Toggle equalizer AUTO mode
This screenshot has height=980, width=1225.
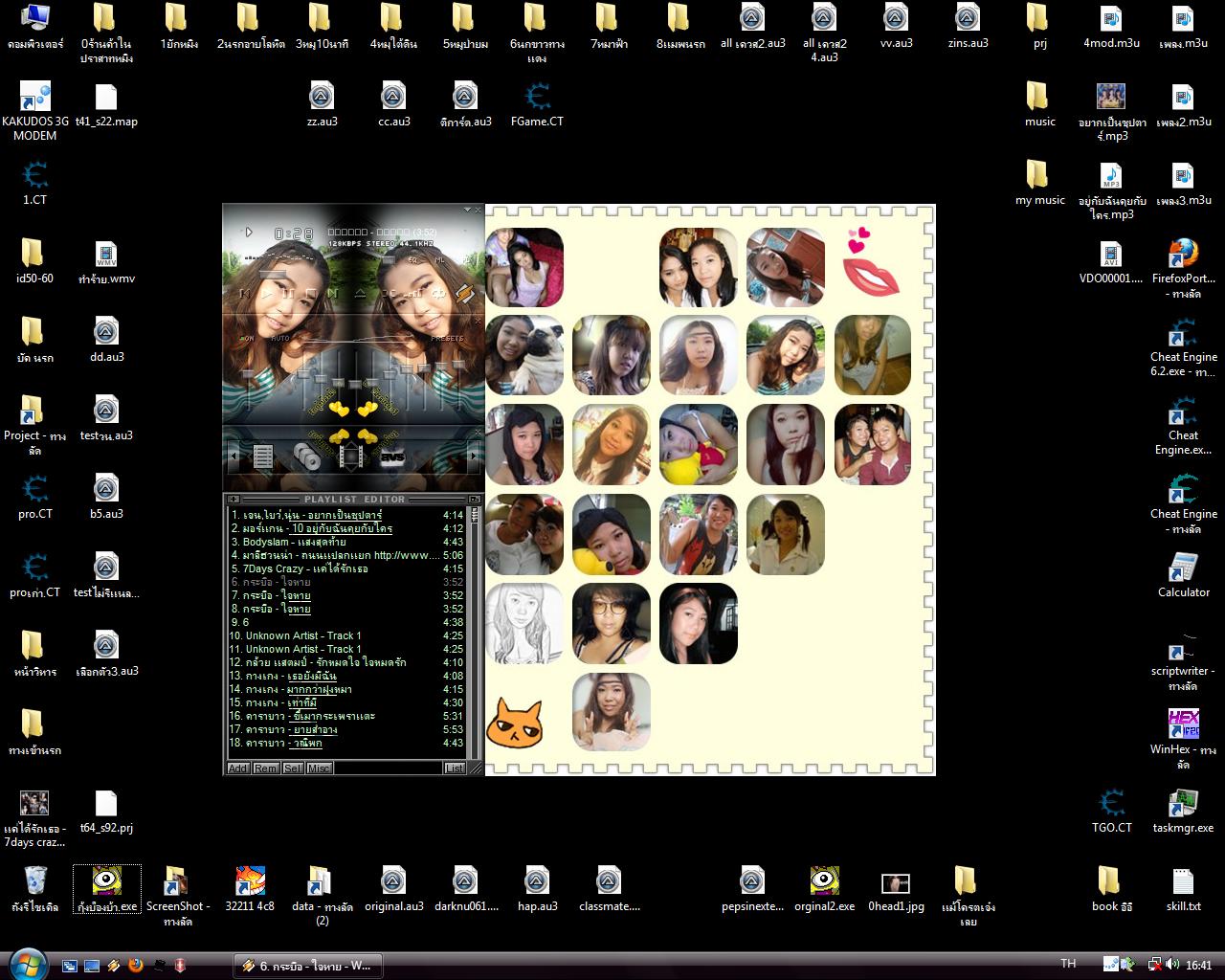pyautogui.click(x=279, y=339)
